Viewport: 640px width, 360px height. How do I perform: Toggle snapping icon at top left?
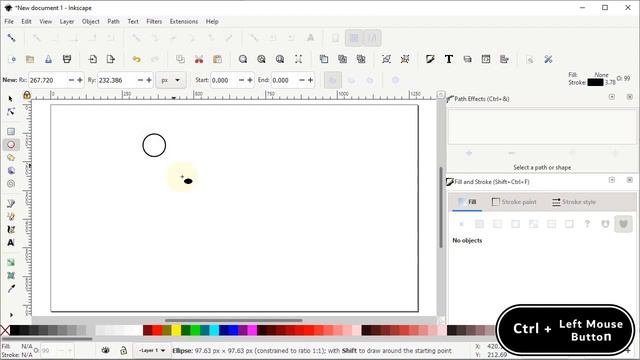(x=11, y=38)
